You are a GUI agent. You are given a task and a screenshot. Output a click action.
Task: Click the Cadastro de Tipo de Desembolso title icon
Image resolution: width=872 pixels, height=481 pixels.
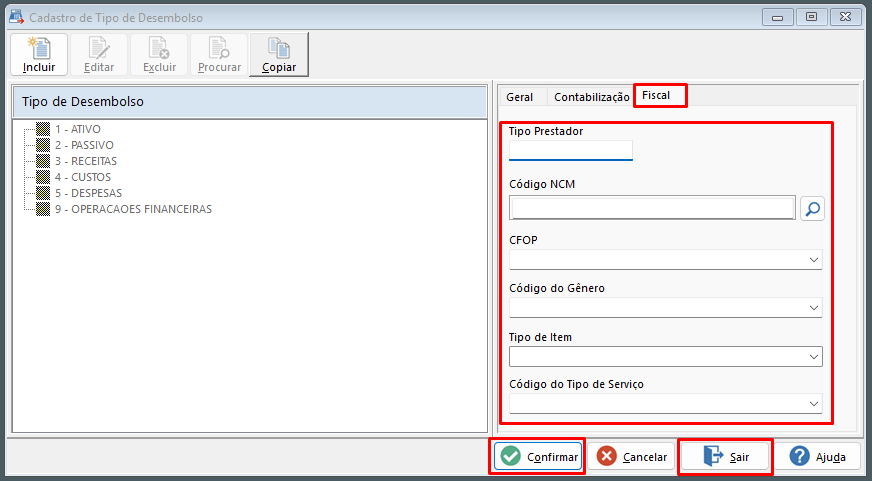click(x=16, y=17)
